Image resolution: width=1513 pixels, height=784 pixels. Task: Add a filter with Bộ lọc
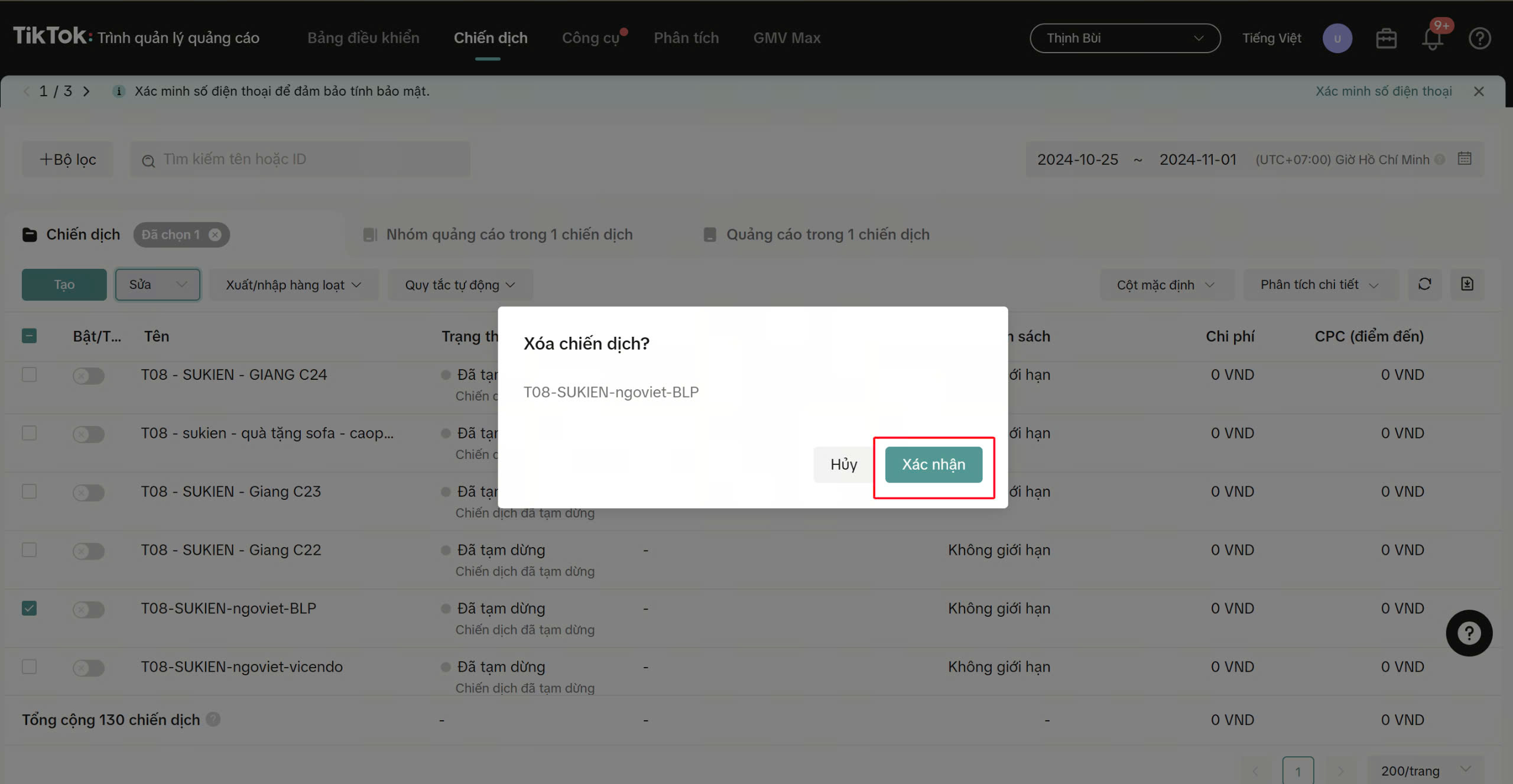point(68,160)
